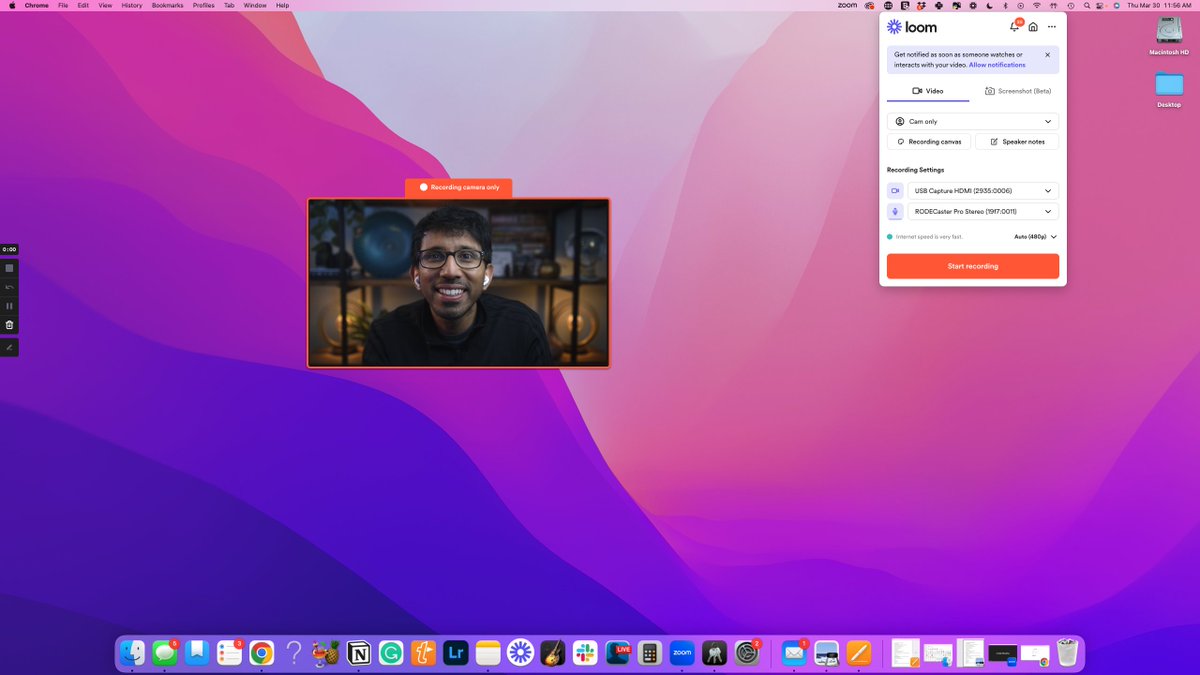This screenshot has height=675, width=1200.
Task: Open the Apple menu
Action: pyautogui.click(x=12, y=5)
